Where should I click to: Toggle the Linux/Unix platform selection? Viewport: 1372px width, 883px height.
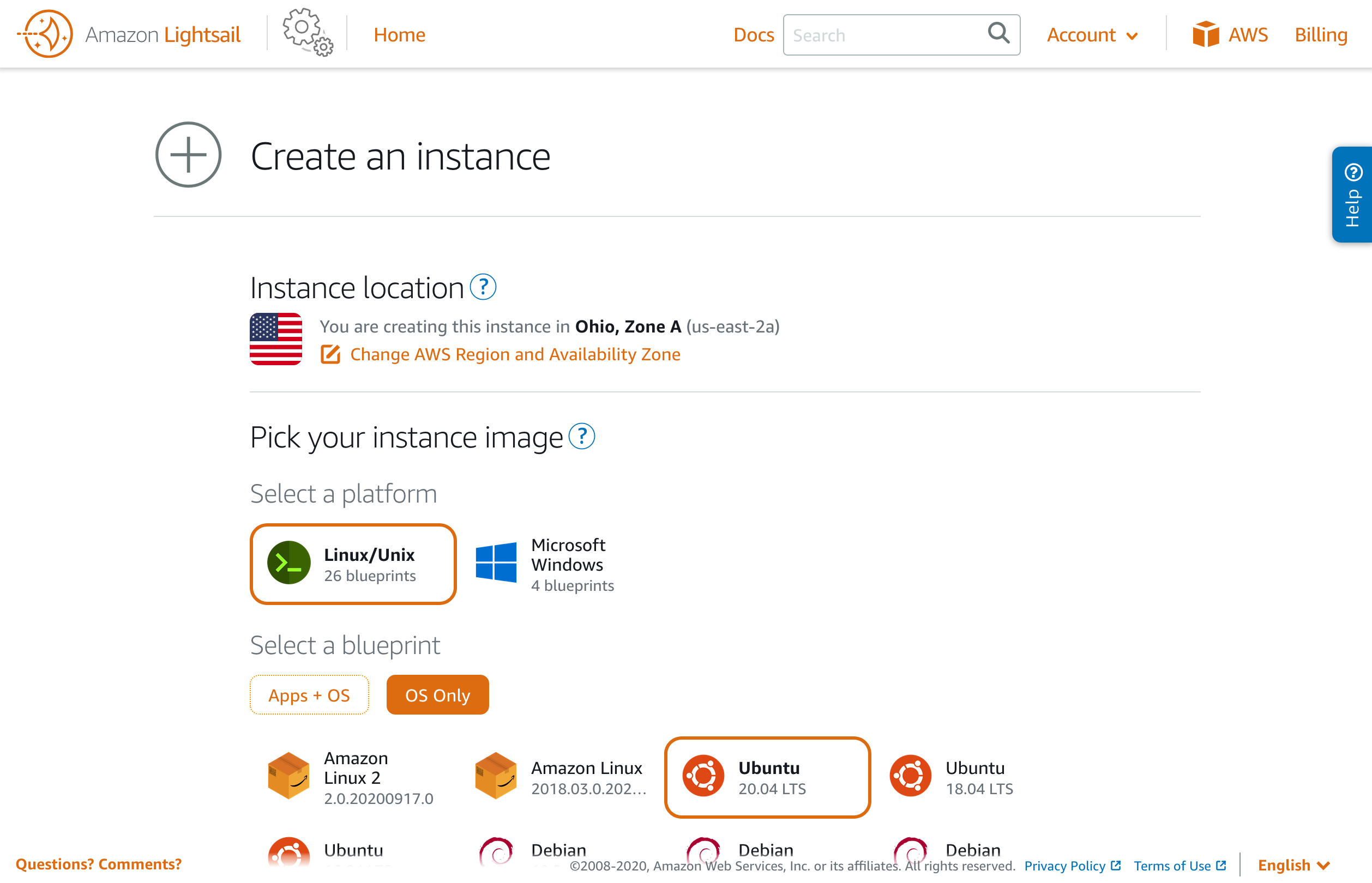(x=353, y=564)
